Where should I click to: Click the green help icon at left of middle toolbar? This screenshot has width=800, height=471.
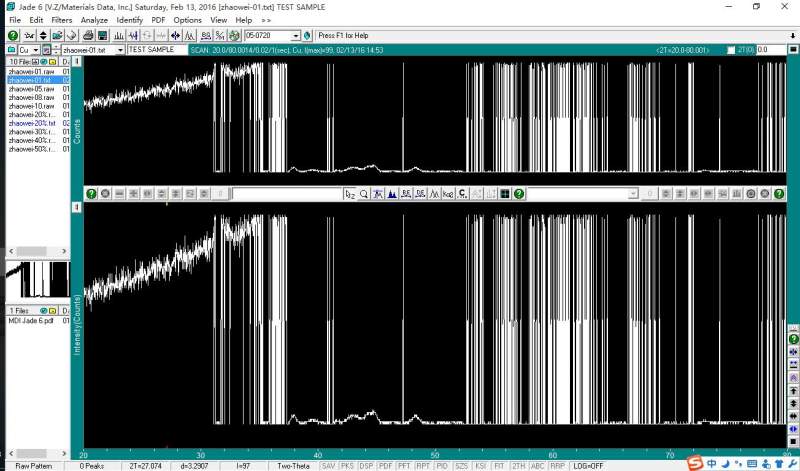pyautogui.click(x=91, y=194)
